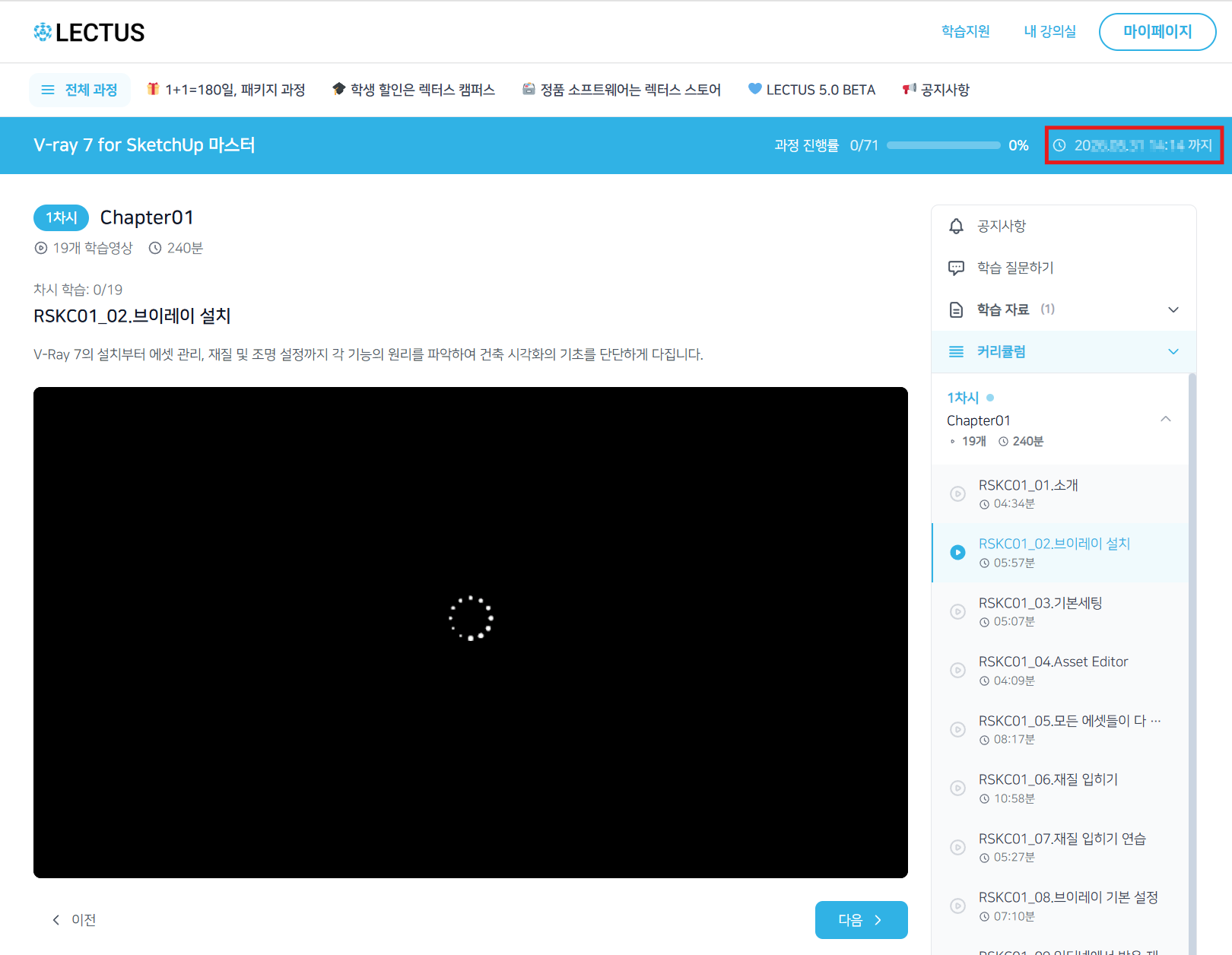This screenshot has width=1232, height=955.
Task: Click the play circle beside RSKC01_08
Action: (958, 906)
